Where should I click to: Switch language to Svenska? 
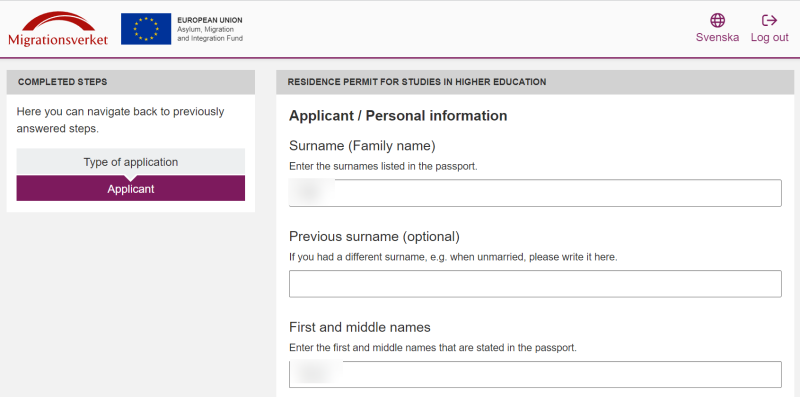tap(717, 37)
